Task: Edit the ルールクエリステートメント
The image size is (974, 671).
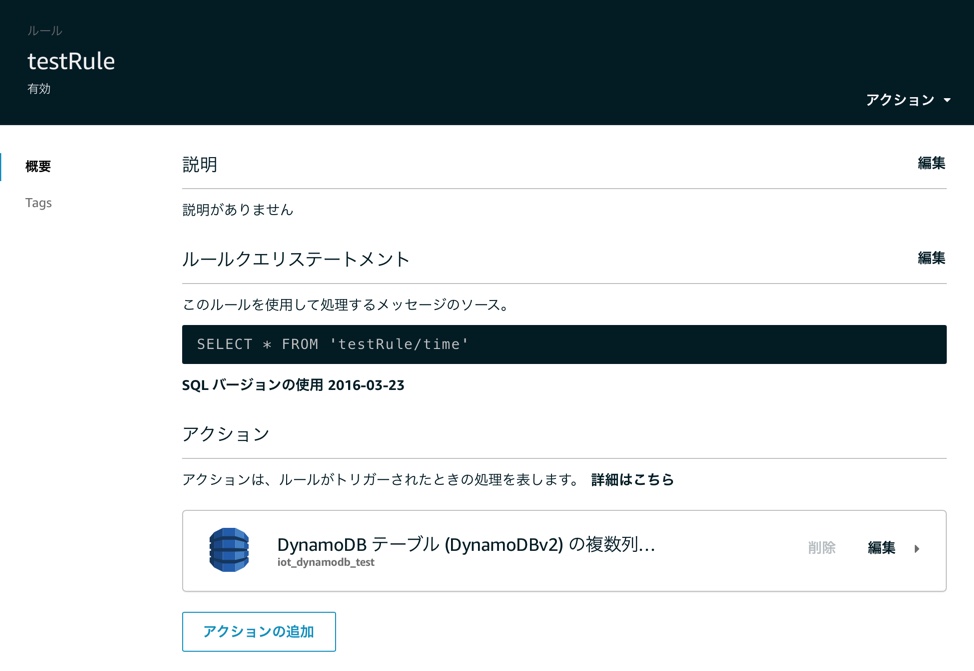Action: click(x=932, y=258)
